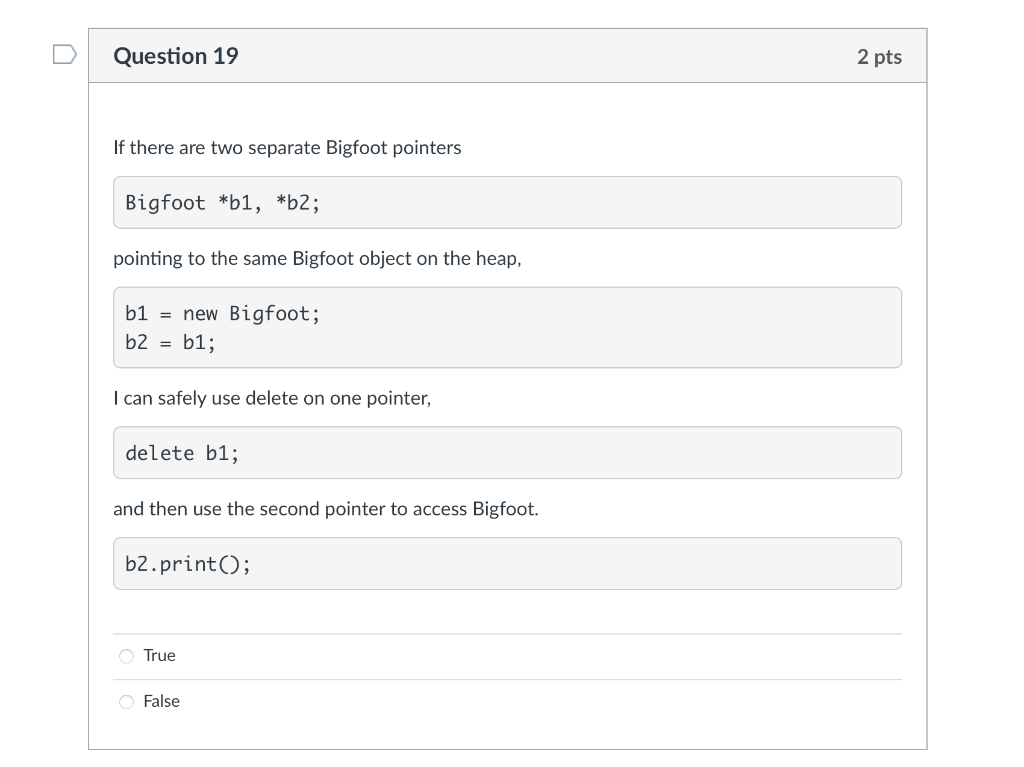The width and height of the screenshot is (1024, 767).
Task: Click the question prompt about Bigfoot pointers
Action: click(x=288, y=147)
